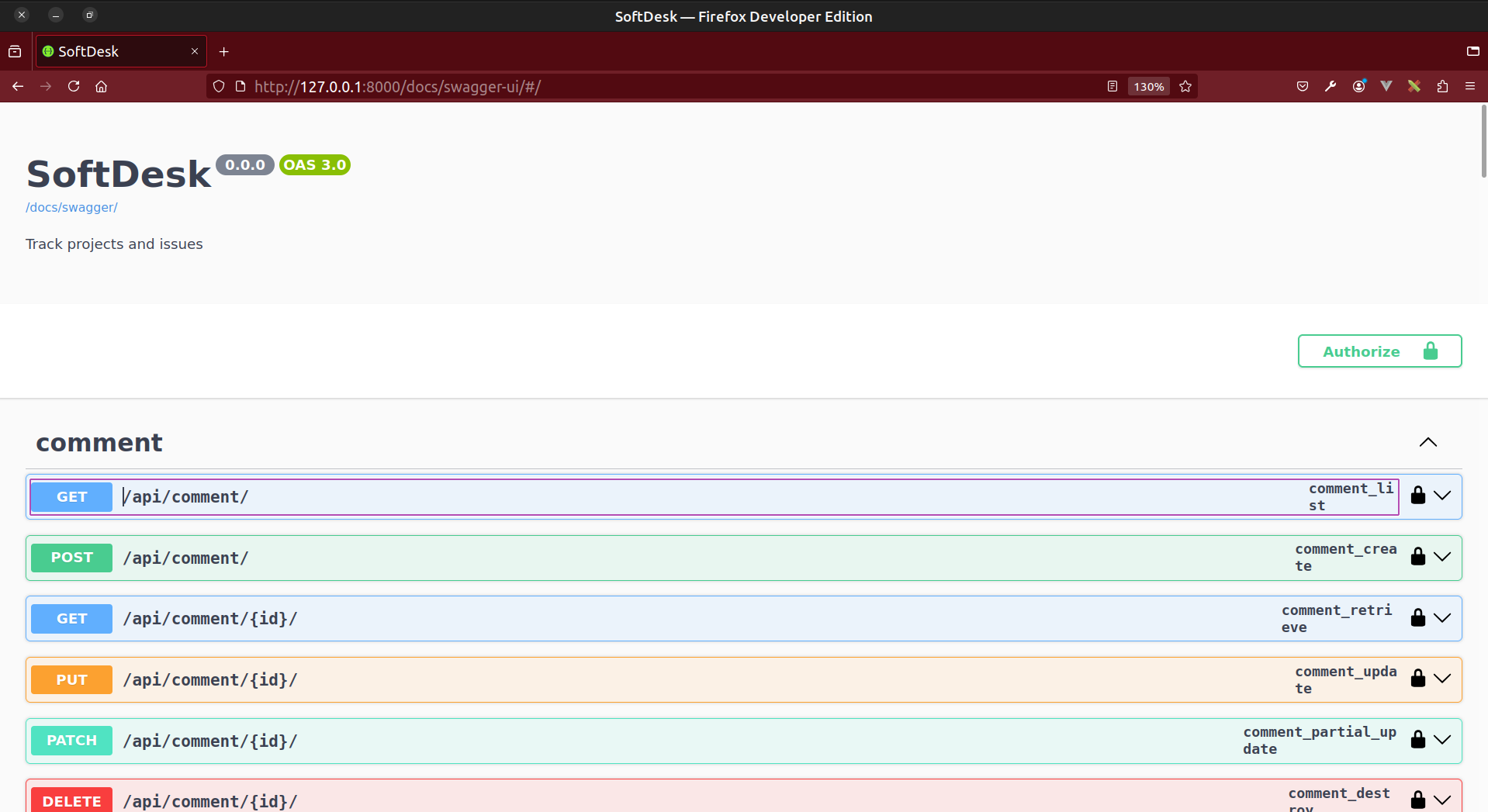Click the comment_retrieve operation ID text
The image size is (1488, 812).
1337,619
